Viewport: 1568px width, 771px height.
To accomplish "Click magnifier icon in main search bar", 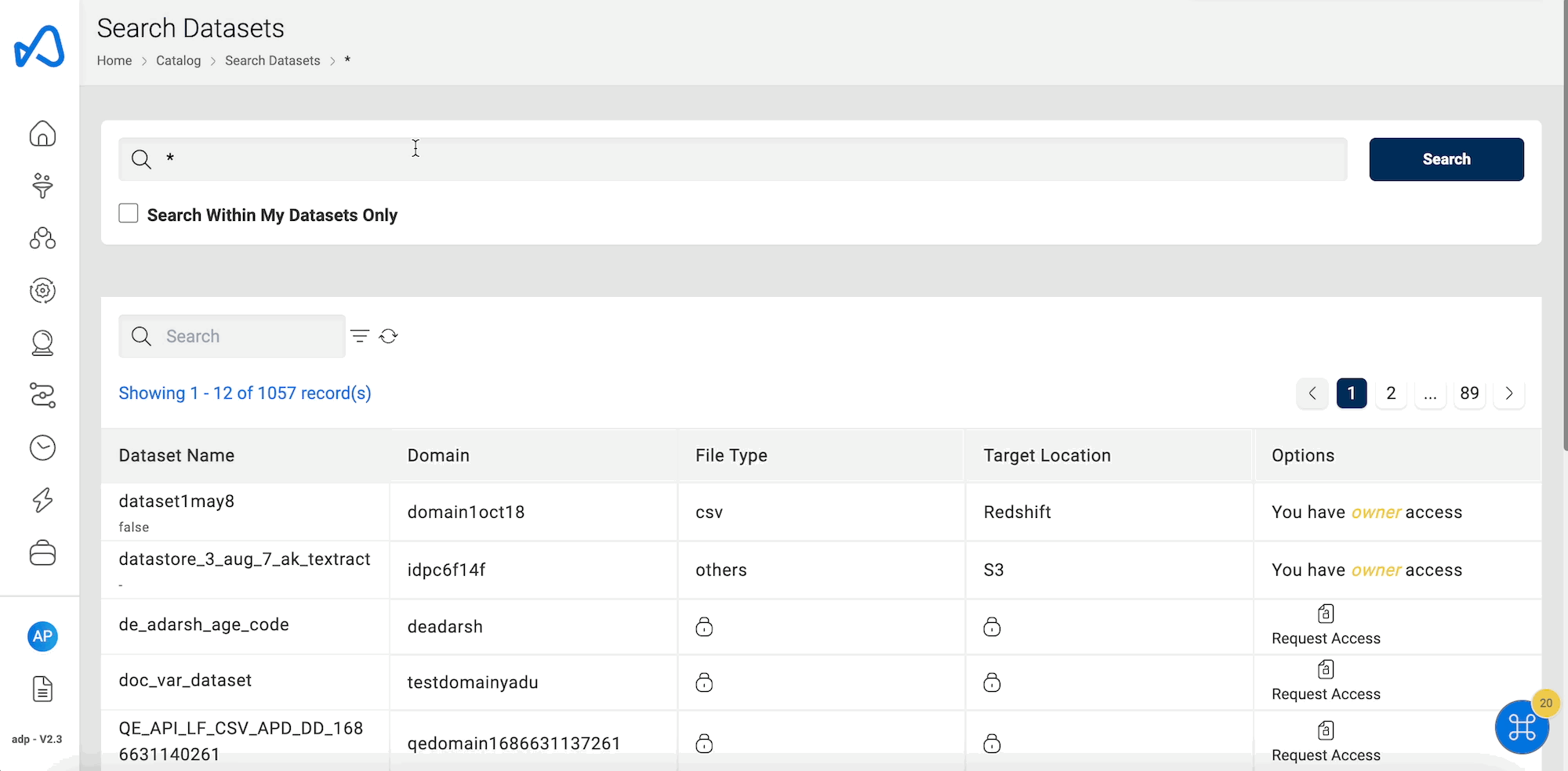I will click(x=141, y=159).
